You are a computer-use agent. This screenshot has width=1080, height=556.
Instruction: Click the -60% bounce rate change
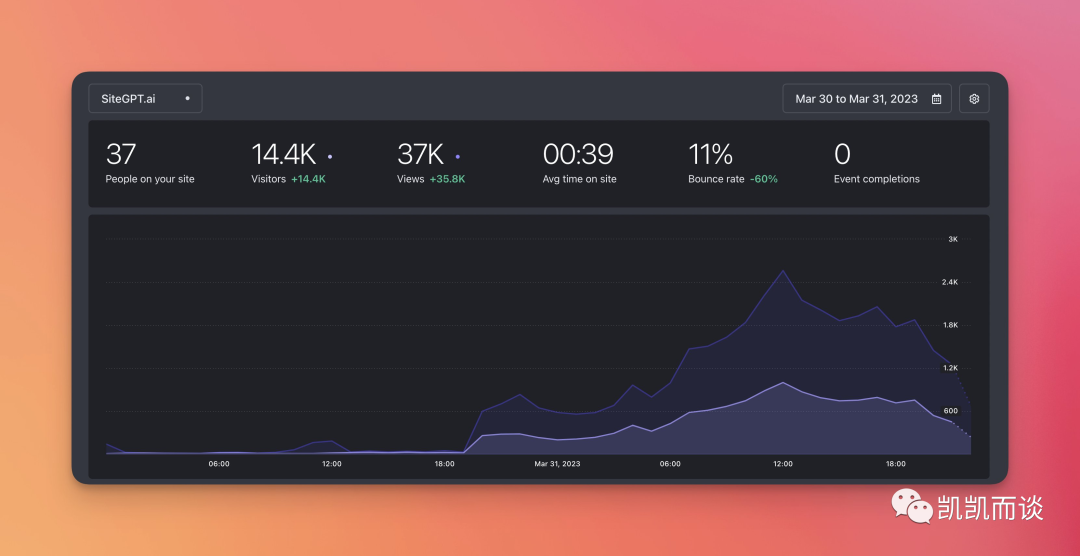coord(764,179)
